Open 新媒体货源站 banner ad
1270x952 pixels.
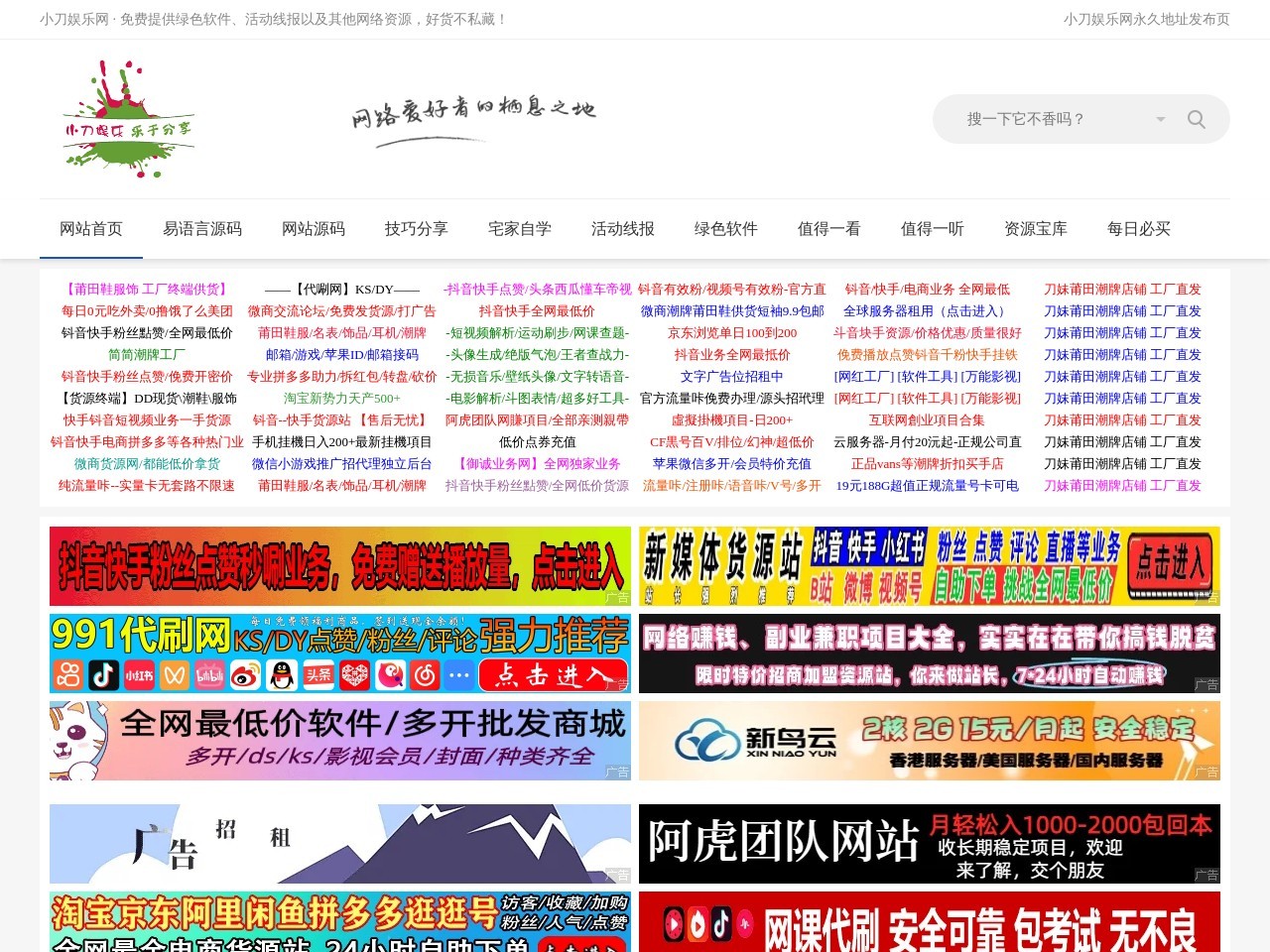tap(930, 566)
